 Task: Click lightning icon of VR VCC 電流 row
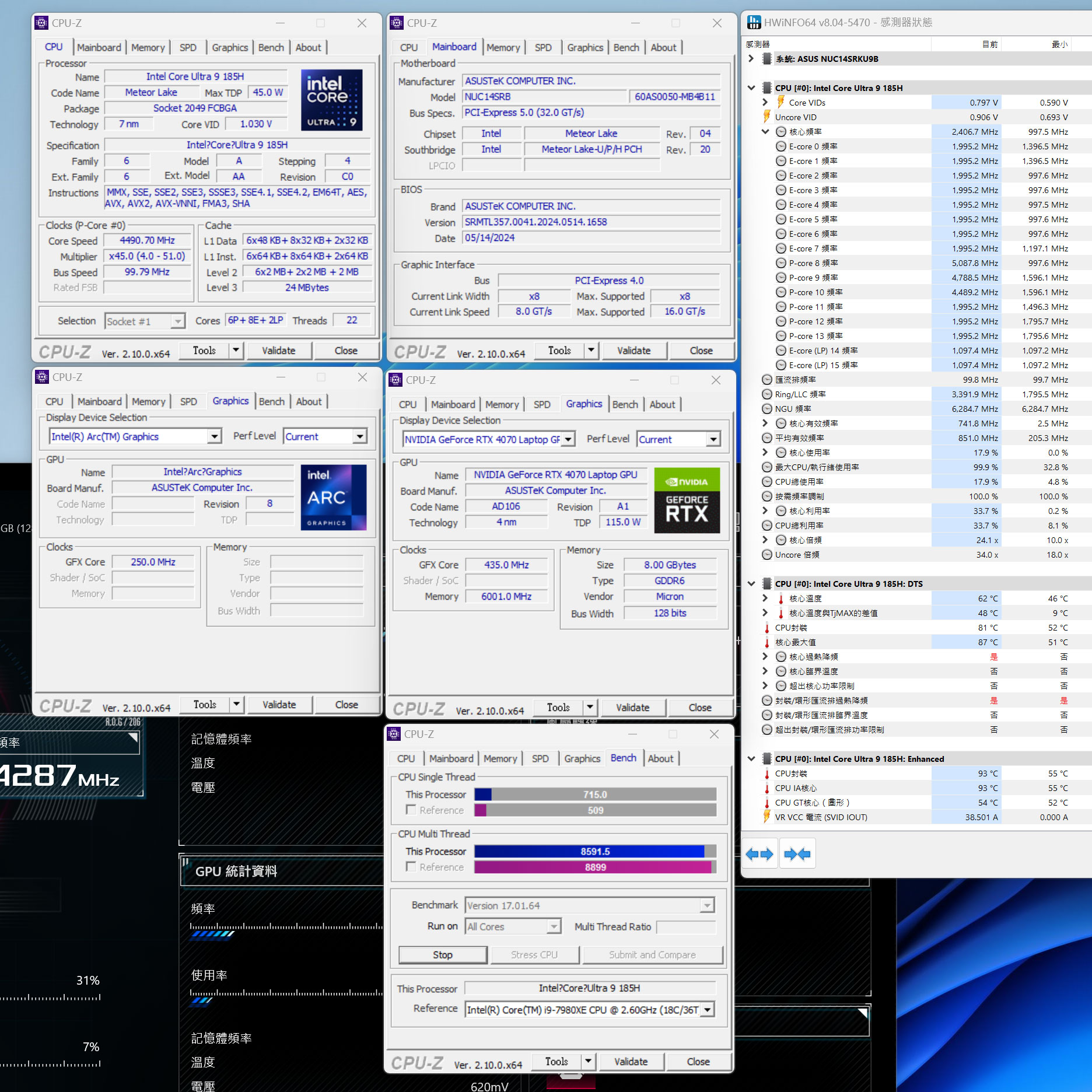pyautogui.click(x=767, y=817)
